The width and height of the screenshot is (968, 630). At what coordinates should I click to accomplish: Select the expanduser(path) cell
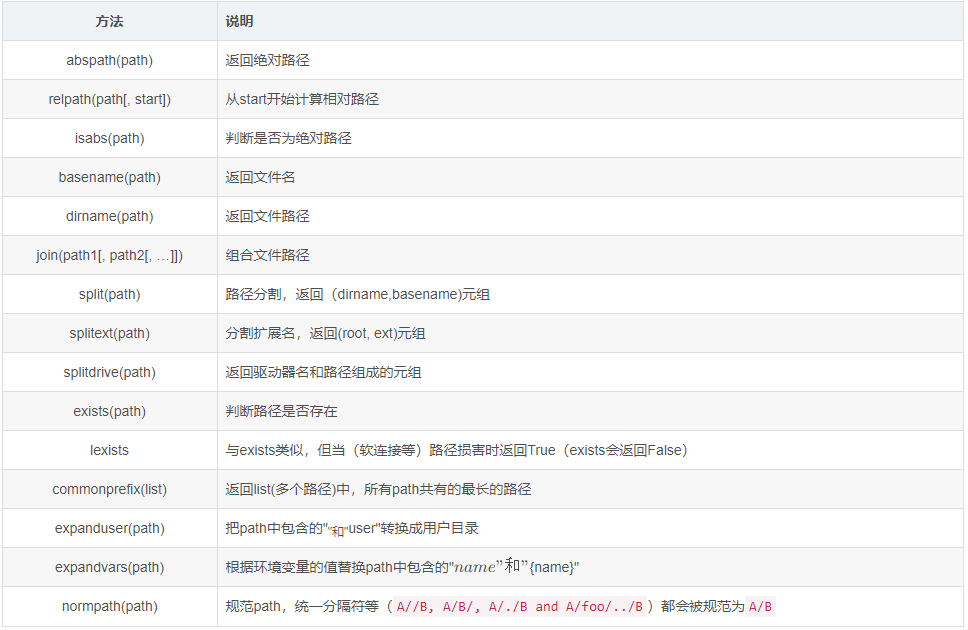(x=109, y=527)
